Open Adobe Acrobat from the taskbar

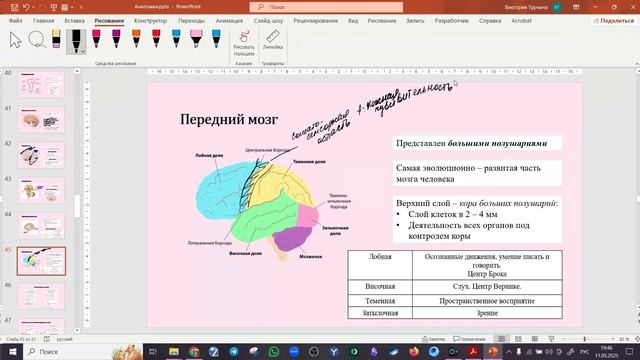(x=473, y=351)
